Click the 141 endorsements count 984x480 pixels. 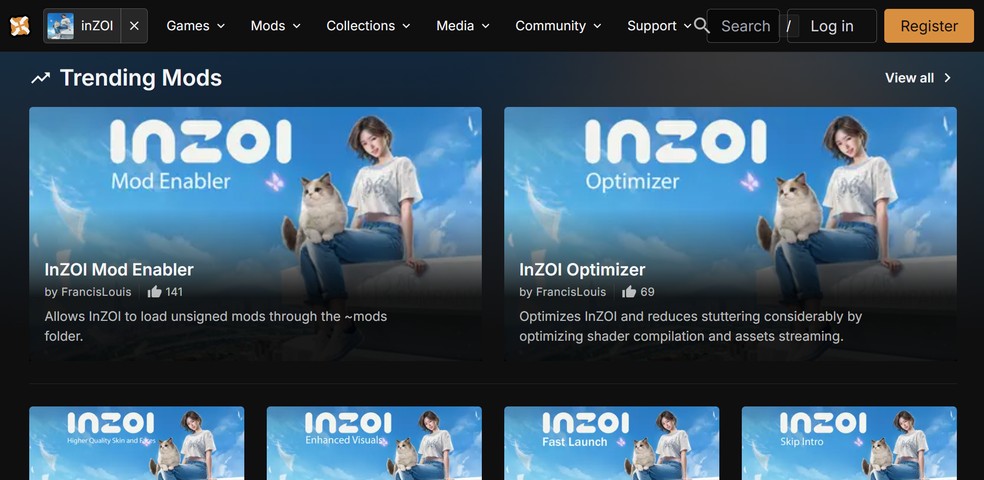pyautogui.click(x=174, y=292)
